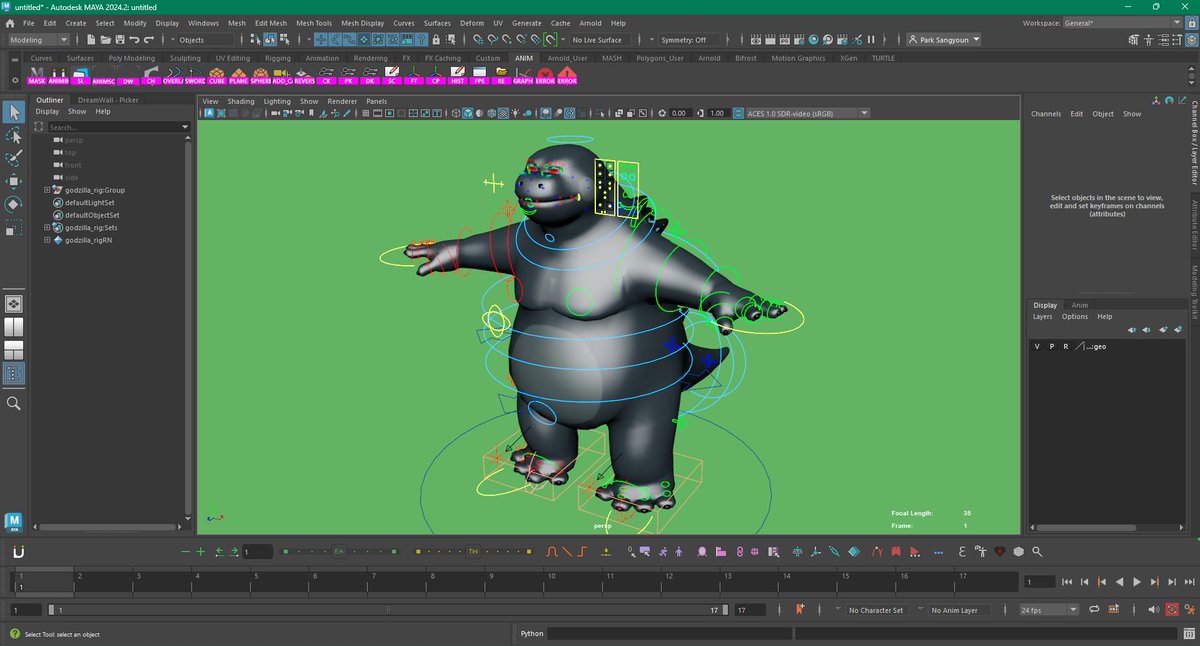Click the HIST shelf button
The width and height of the screenshot is (1200, 646).
[x=458, y=76]
